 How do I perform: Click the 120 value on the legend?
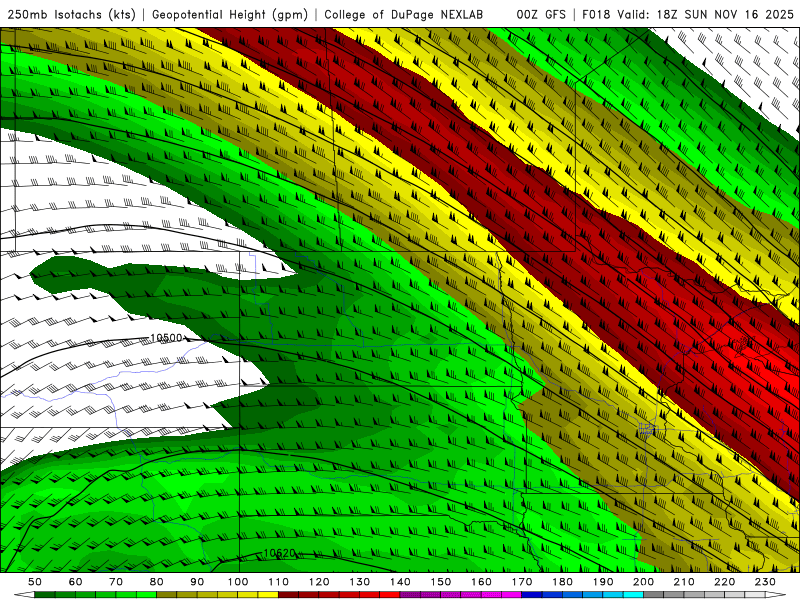319,582
